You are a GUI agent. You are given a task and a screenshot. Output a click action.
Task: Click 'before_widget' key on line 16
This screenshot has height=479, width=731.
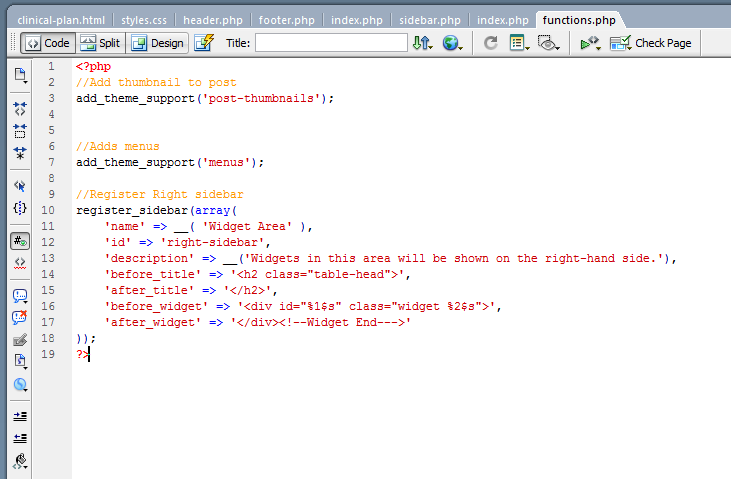click(156, 306)
